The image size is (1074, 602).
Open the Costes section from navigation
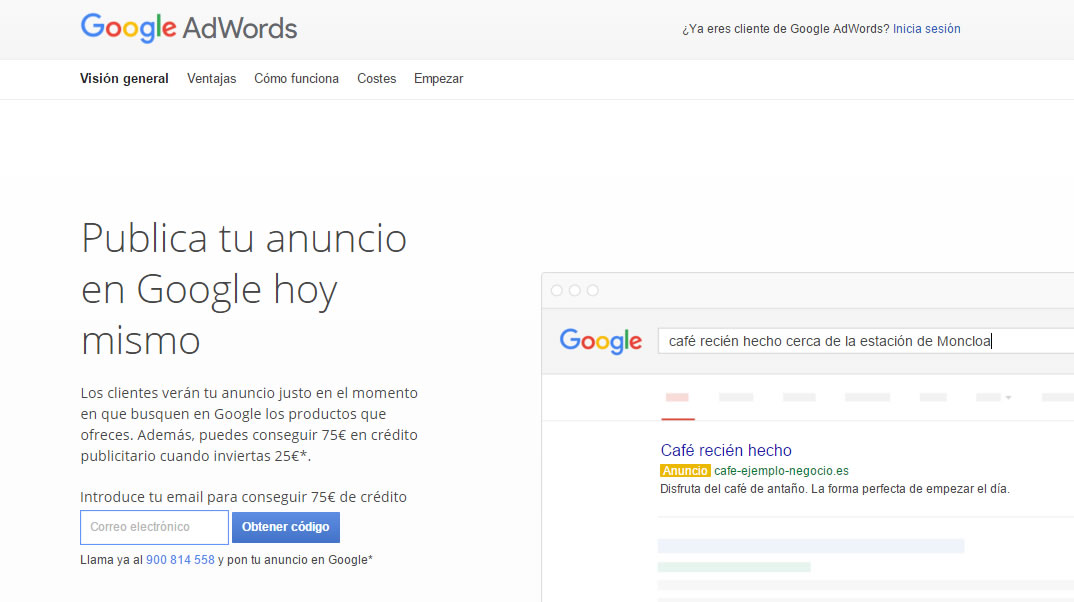[376, 78]
